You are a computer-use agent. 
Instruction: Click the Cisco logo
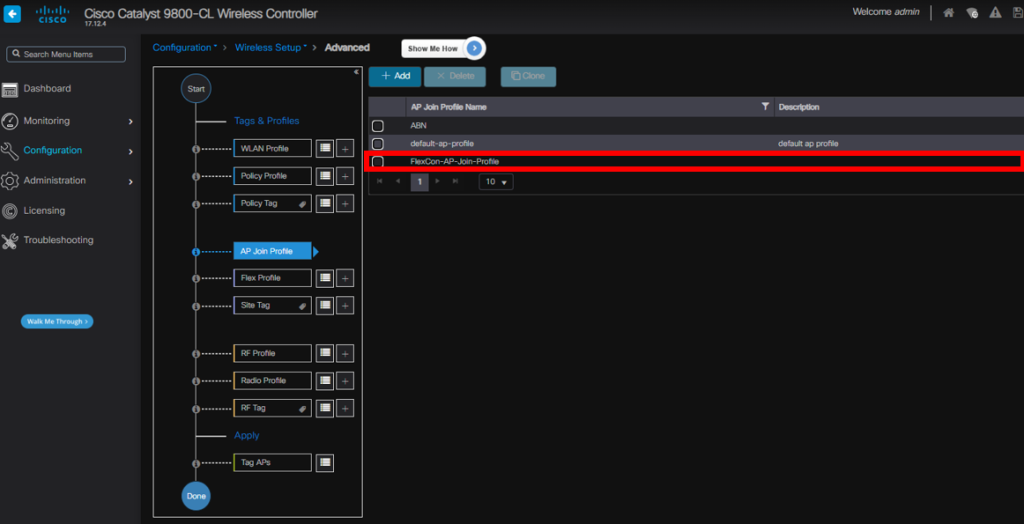click(52, 14)
